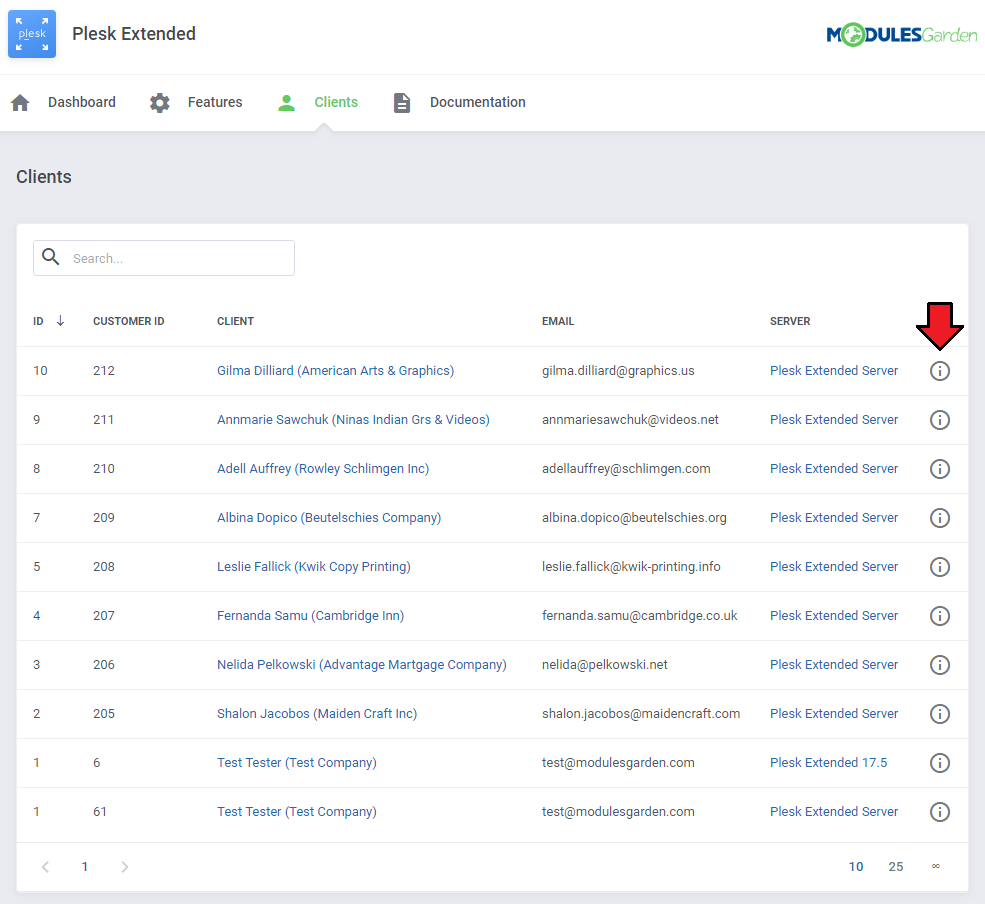This screenshot has width=985, height=904.
Task: Click customer ID 212 cell
Action: 104,371
